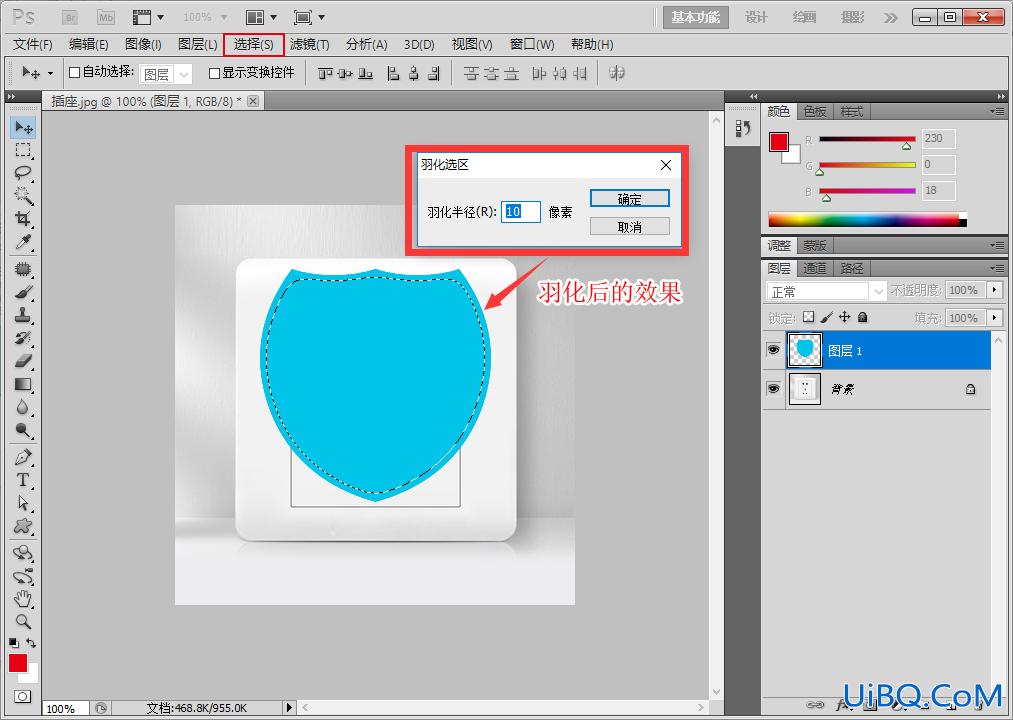Open the 图像(I) menu

(x=143, y=45)
